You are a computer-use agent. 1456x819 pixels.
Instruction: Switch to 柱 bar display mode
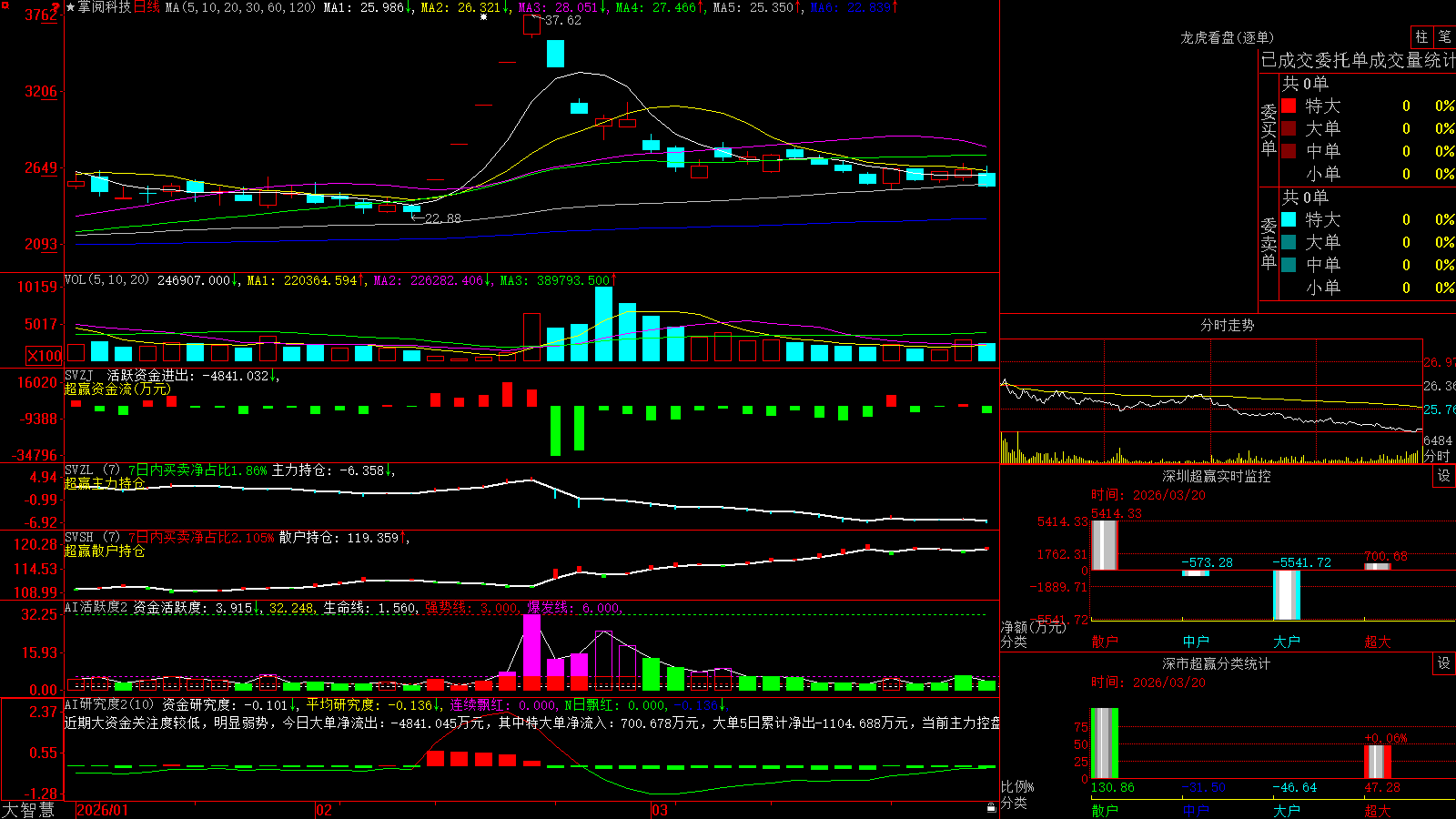1421,37
